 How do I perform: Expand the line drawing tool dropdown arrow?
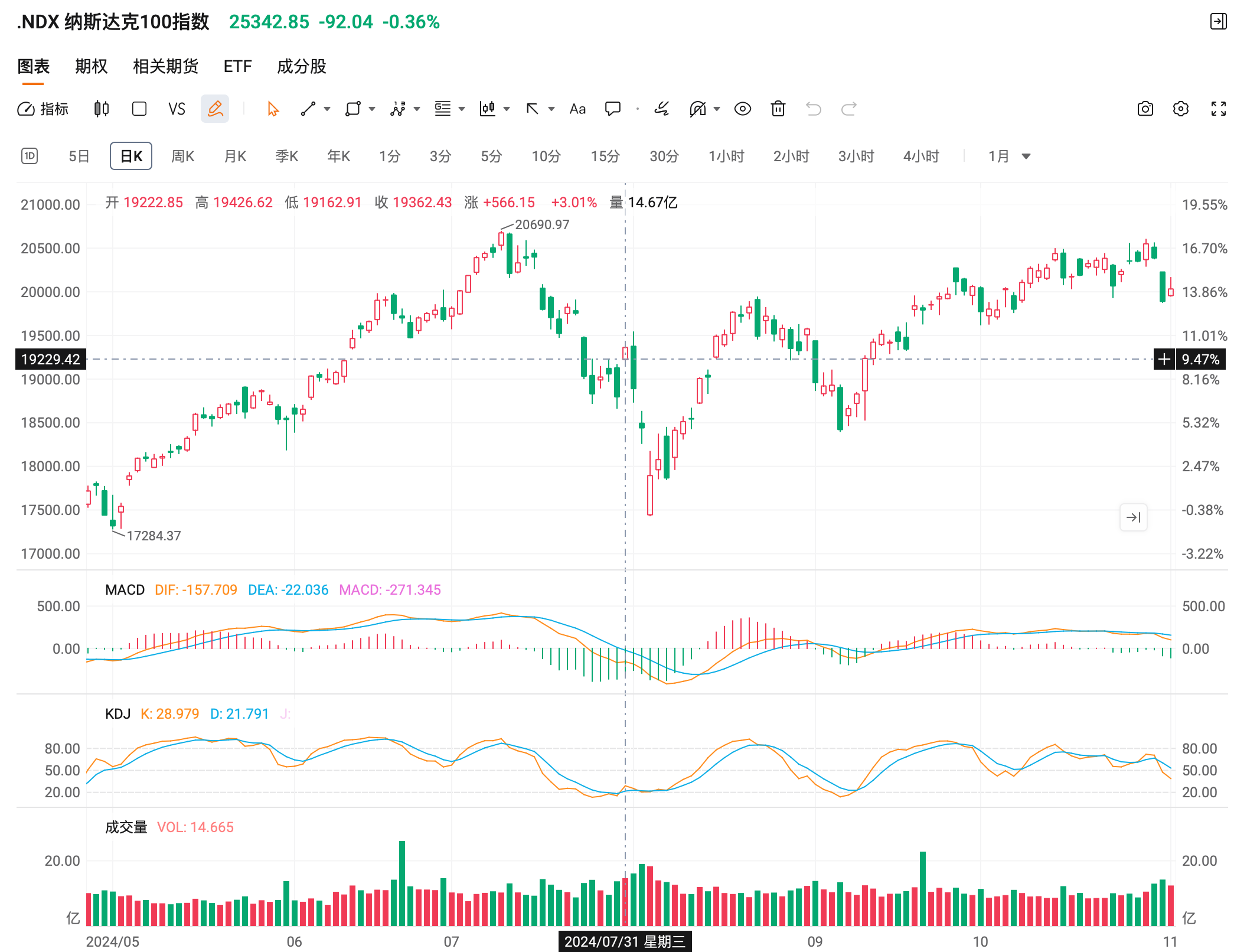point(327,109)
